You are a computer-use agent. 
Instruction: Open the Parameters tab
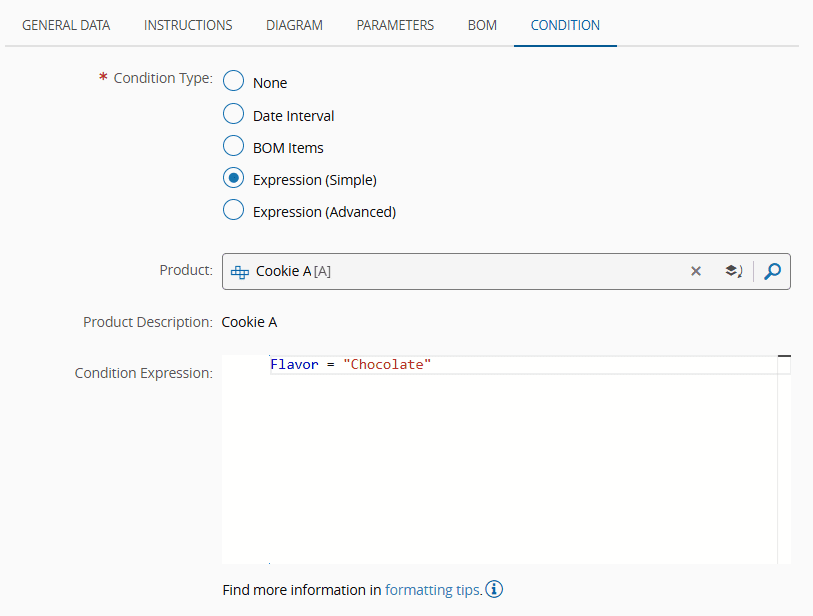[395, 25]
